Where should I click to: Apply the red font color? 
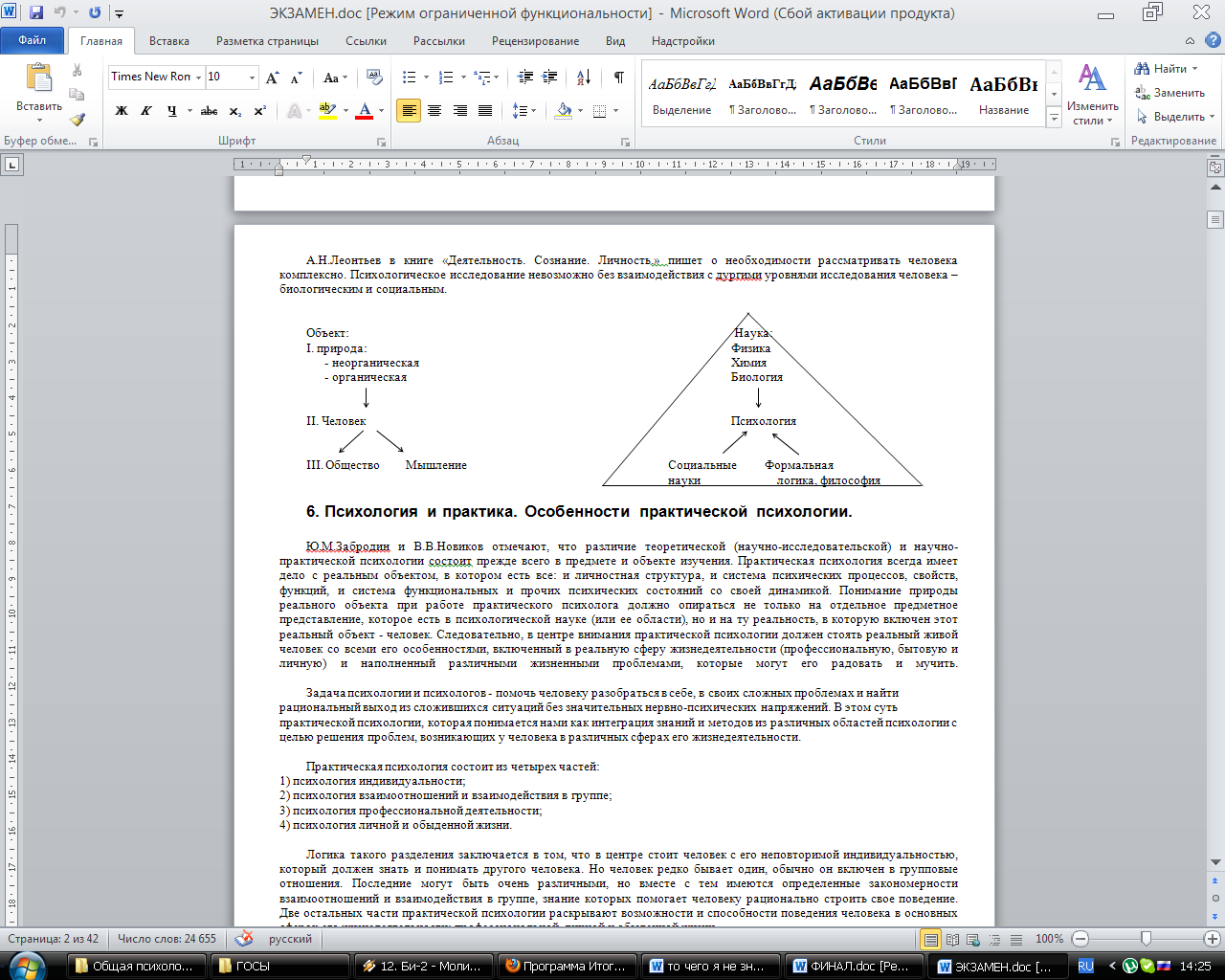click(x=364, y=111)
